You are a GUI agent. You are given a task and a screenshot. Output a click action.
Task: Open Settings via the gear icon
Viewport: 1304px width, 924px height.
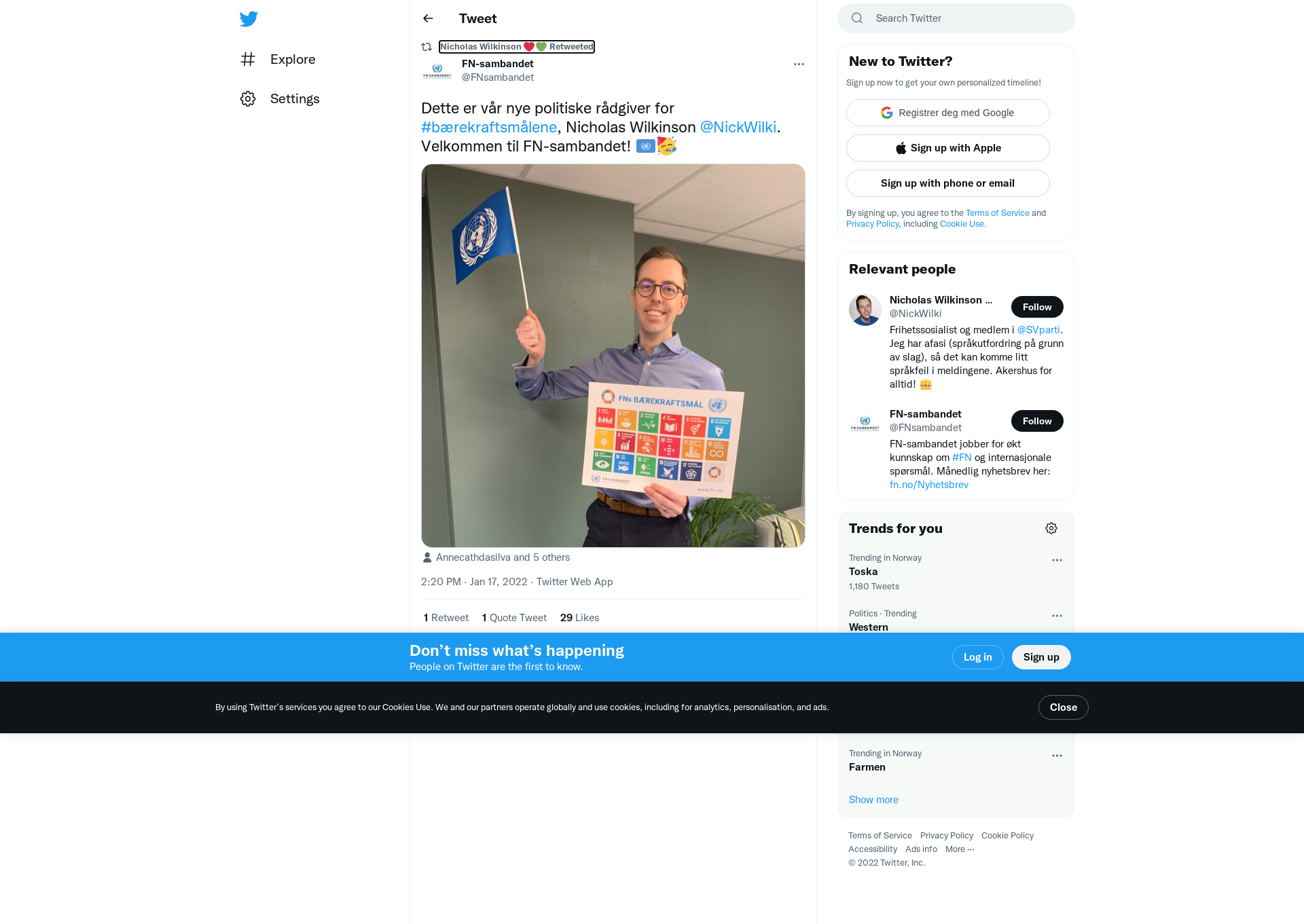pos(248,98)
